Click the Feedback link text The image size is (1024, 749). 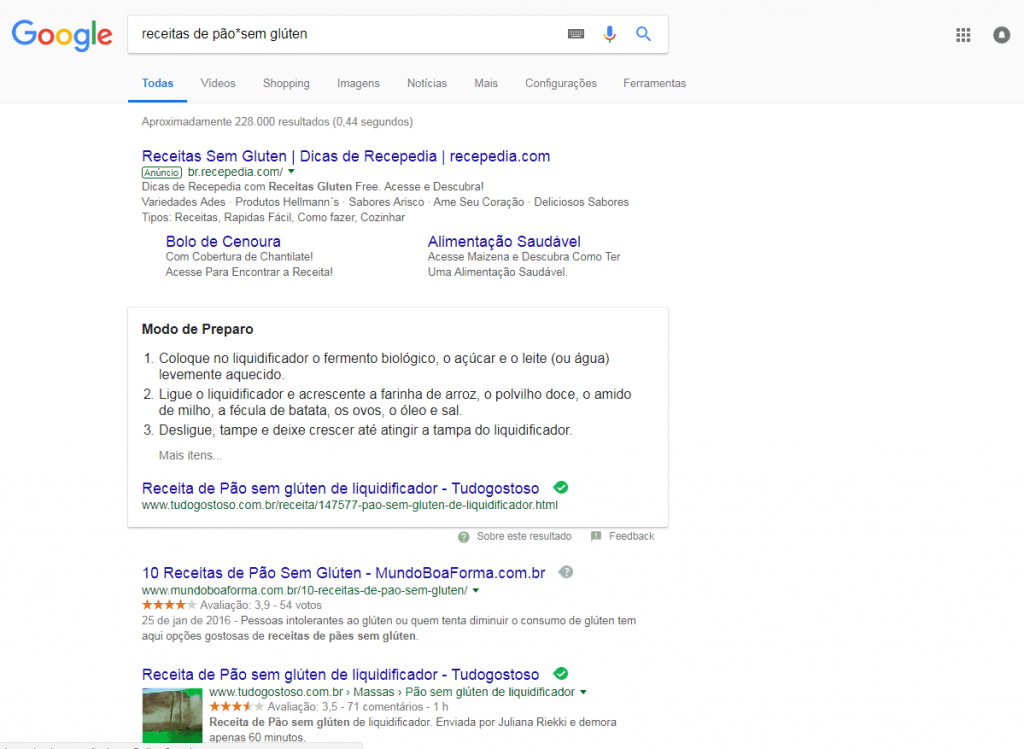pyautogui.click(x=632, y=536)
